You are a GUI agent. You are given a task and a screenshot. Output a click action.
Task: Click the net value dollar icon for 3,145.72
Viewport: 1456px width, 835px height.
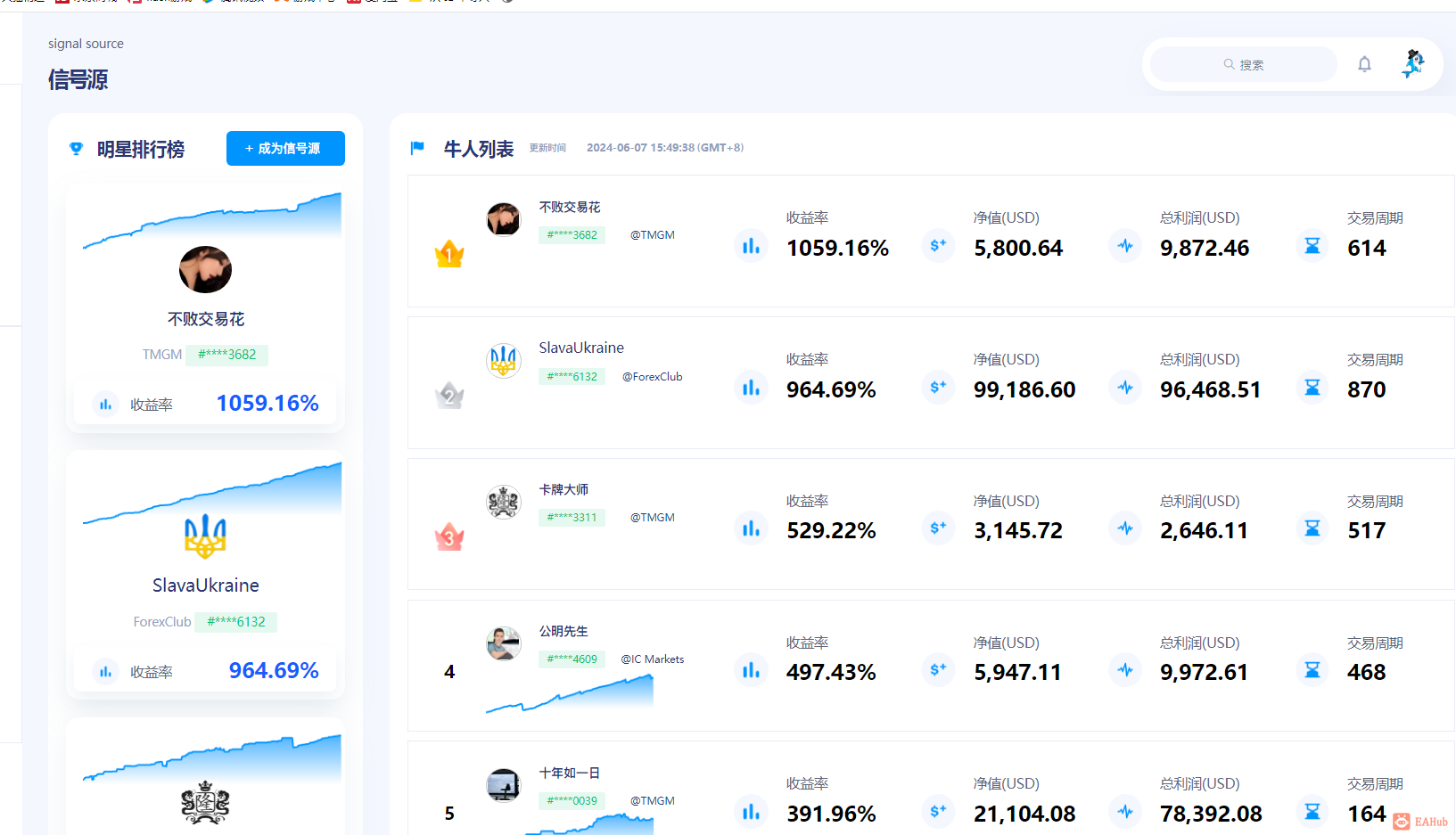coord(938,528)
